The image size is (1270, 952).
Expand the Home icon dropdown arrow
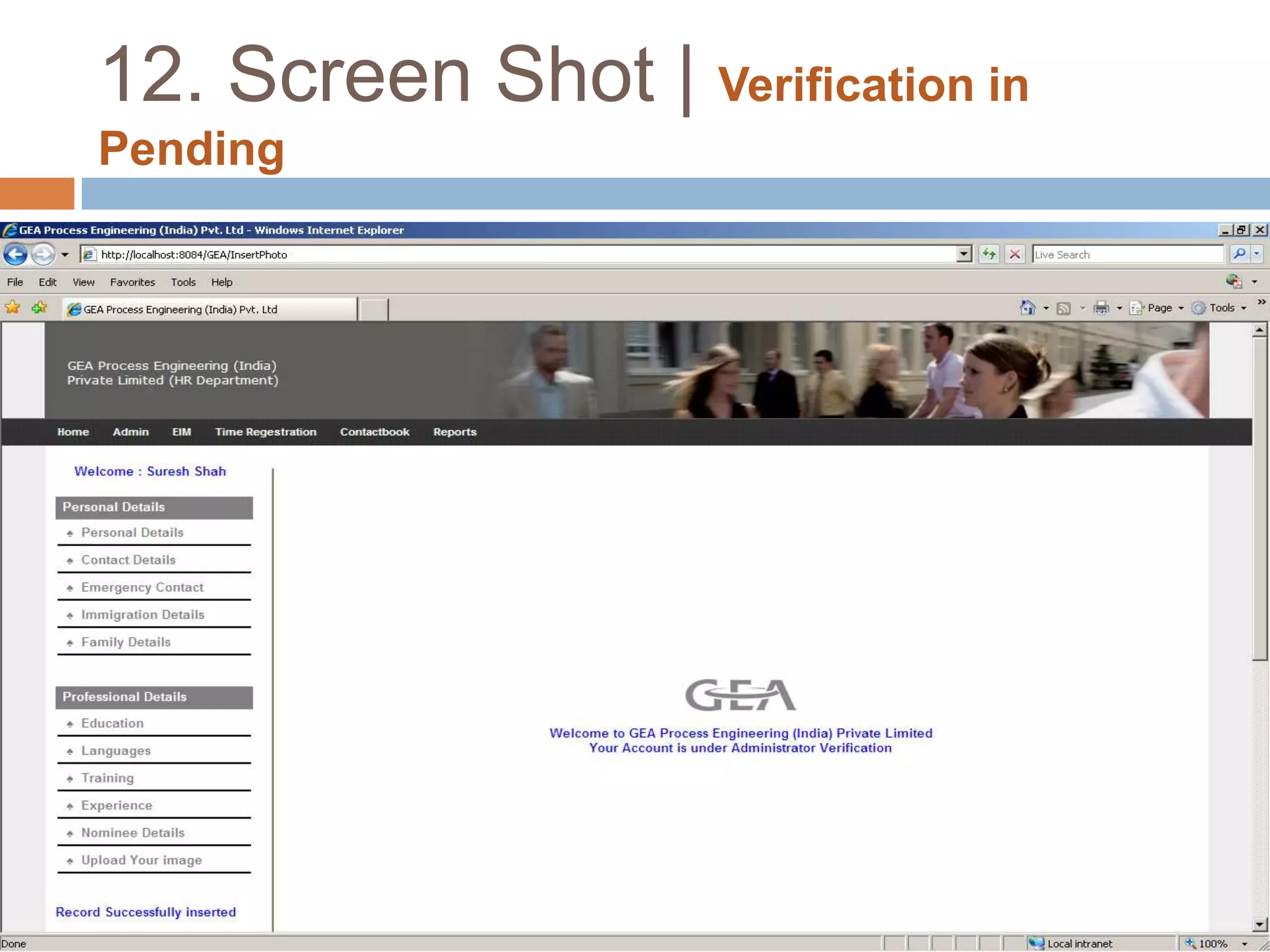(x=1046, y=308)
